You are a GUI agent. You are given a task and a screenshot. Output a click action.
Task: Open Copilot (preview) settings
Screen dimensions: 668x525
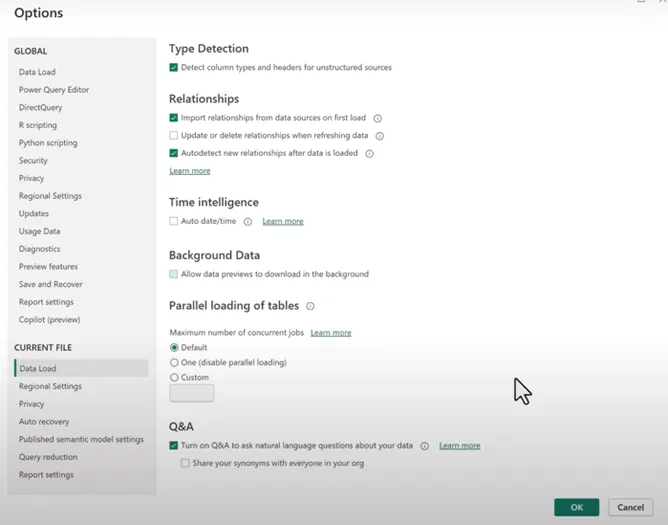coord(49,320)
